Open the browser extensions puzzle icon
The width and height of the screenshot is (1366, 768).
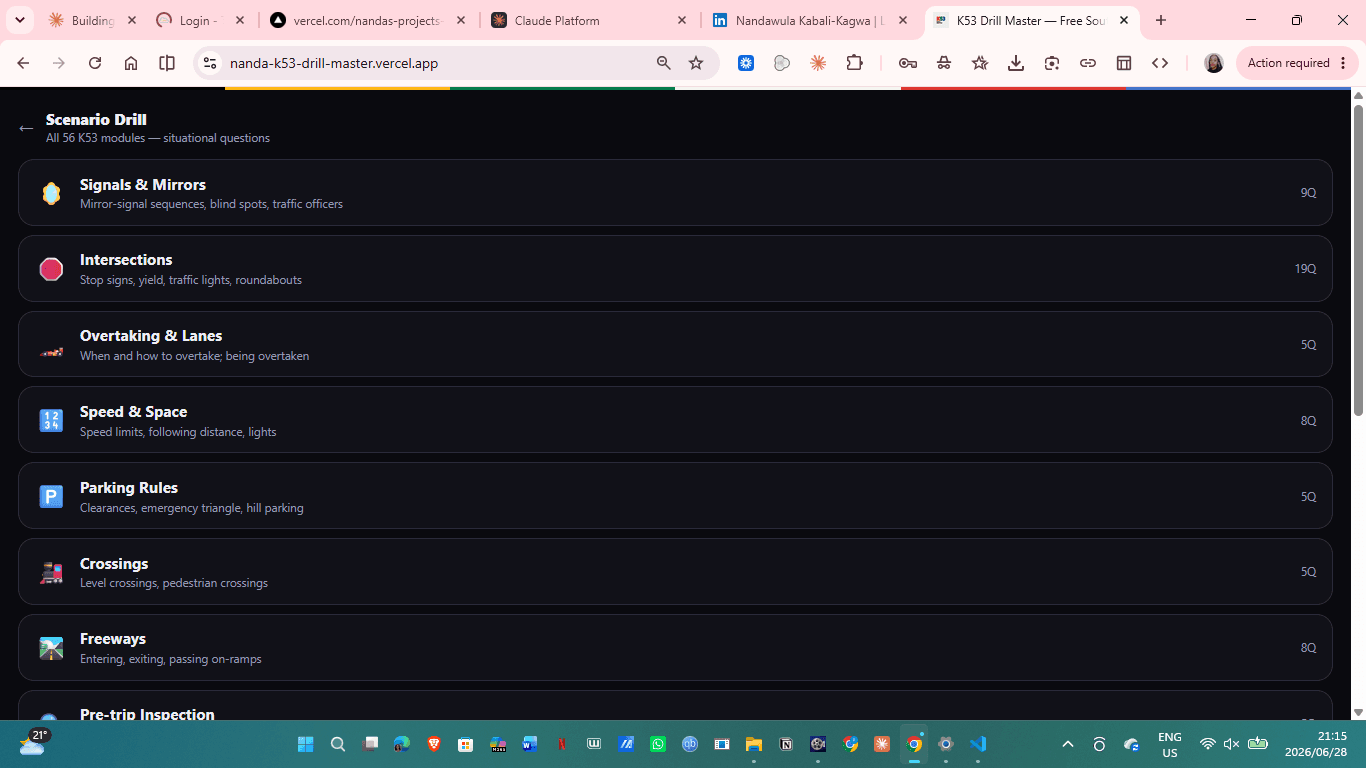tap(854, 63)
